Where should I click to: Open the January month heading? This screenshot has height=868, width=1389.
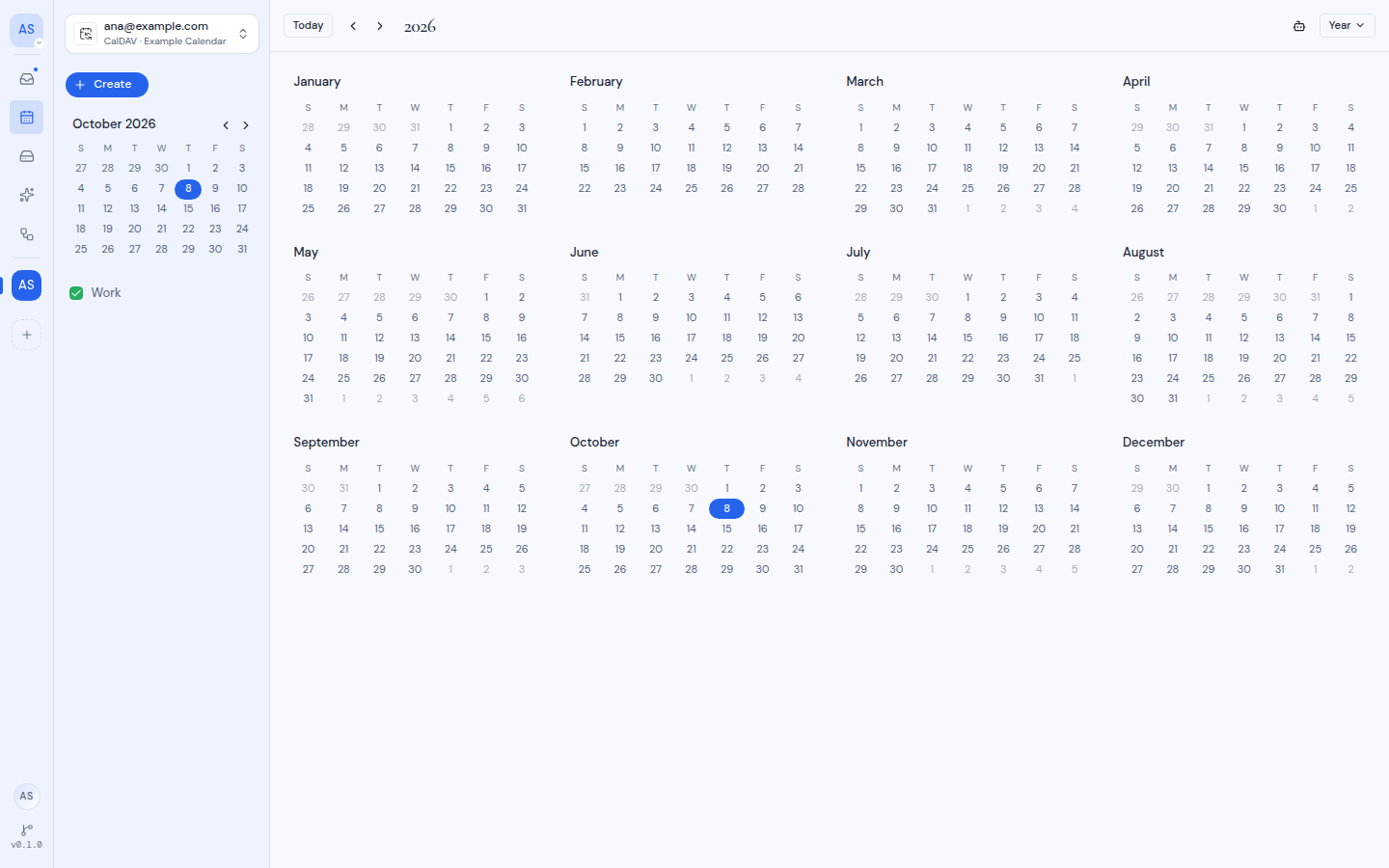317,82
